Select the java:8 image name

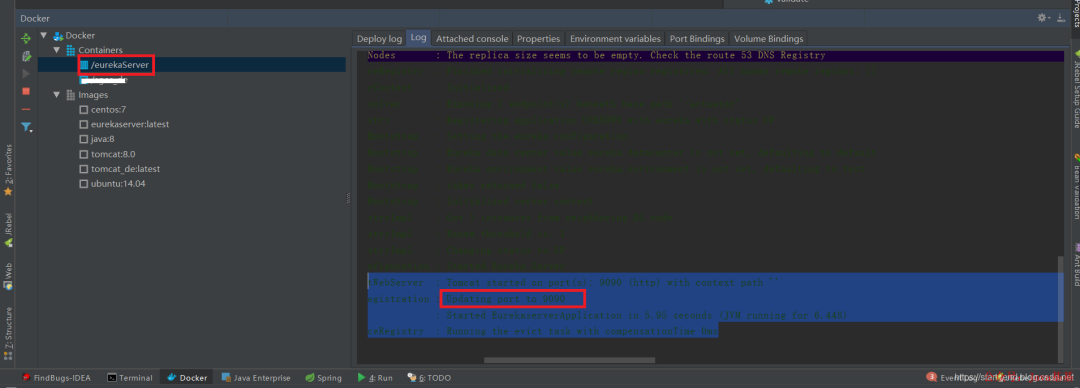pos(103,139)
